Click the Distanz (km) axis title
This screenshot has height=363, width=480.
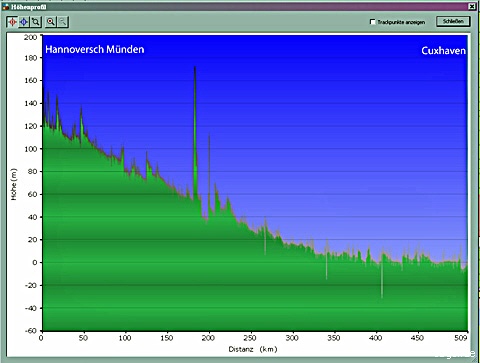click(x=253, y=349)
